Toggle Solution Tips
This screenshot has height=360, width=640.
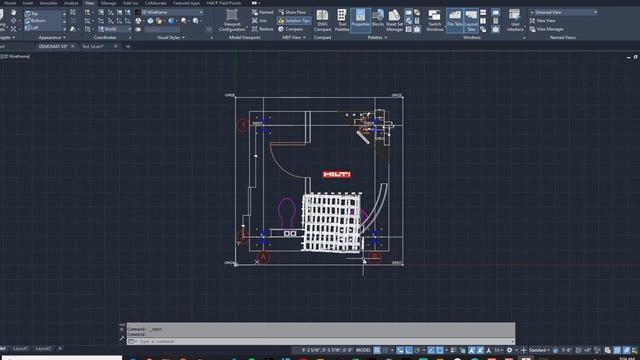294,20
